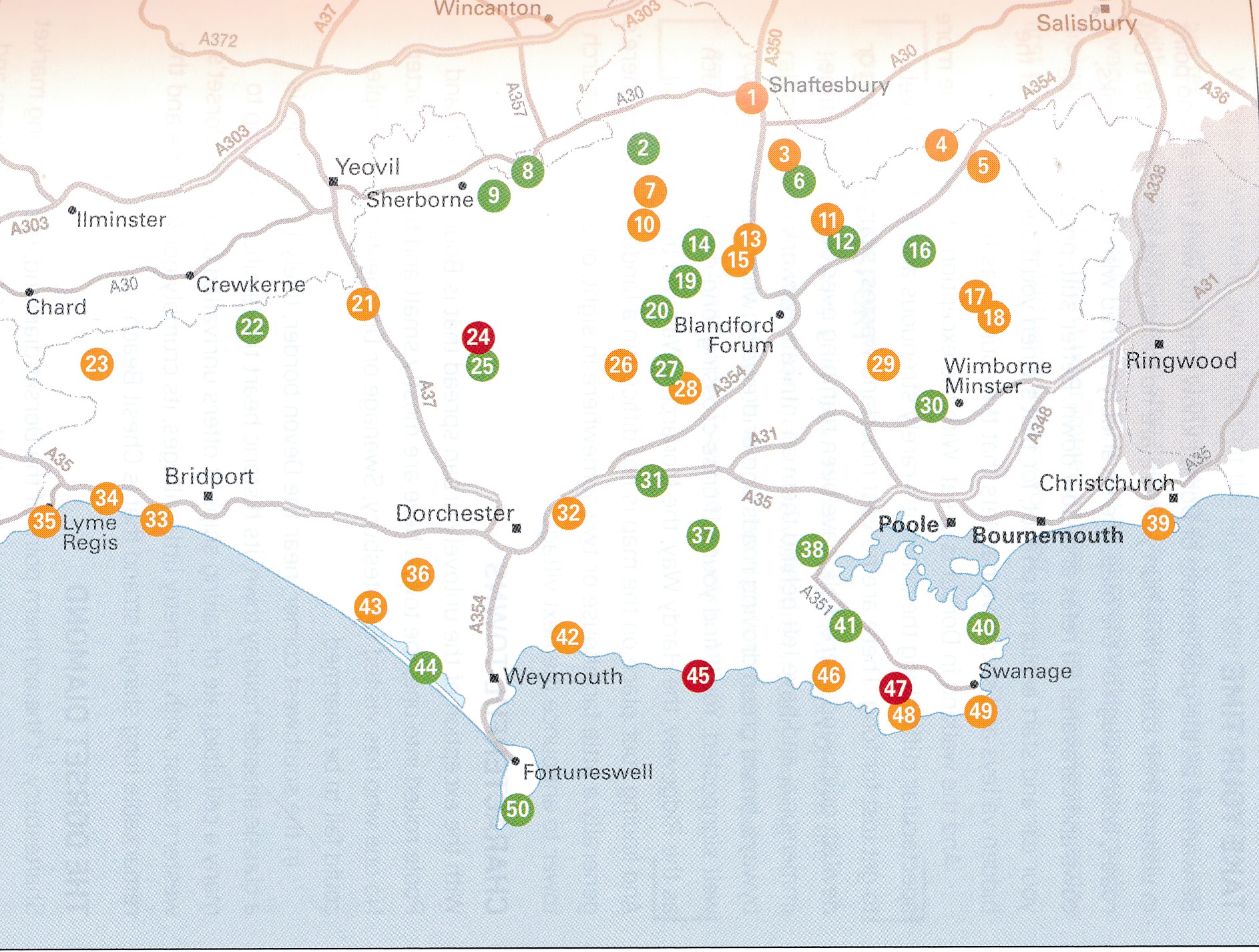Select the Weymouth town label

[563, 677]
